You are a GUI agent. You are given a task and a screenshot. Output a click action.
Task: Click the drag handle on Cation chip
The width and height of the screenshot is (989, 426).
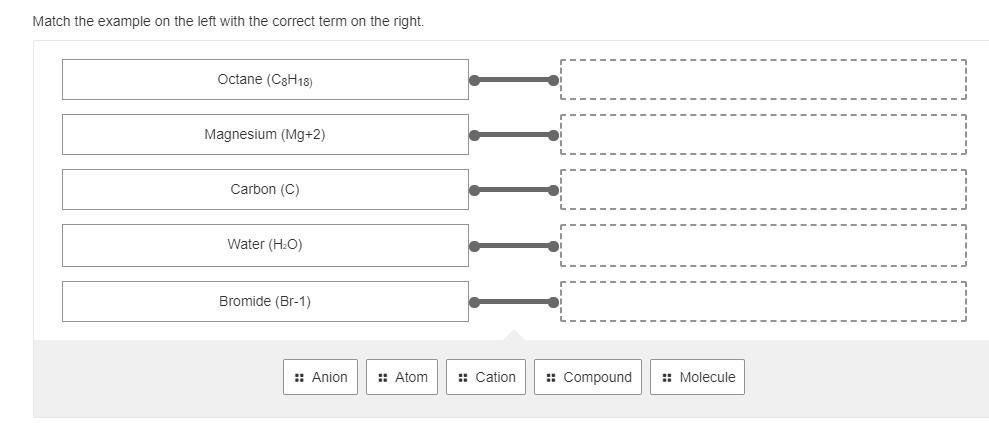point(463,378)
